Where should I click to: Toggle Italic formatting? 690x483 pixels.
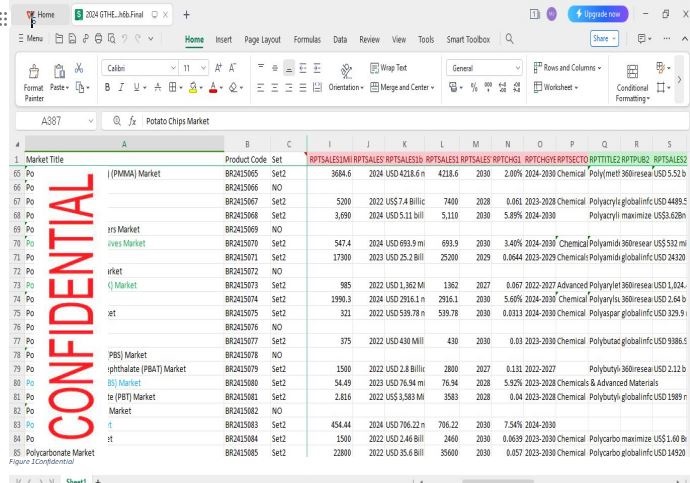pyautogui.click(x=121, y=88)
